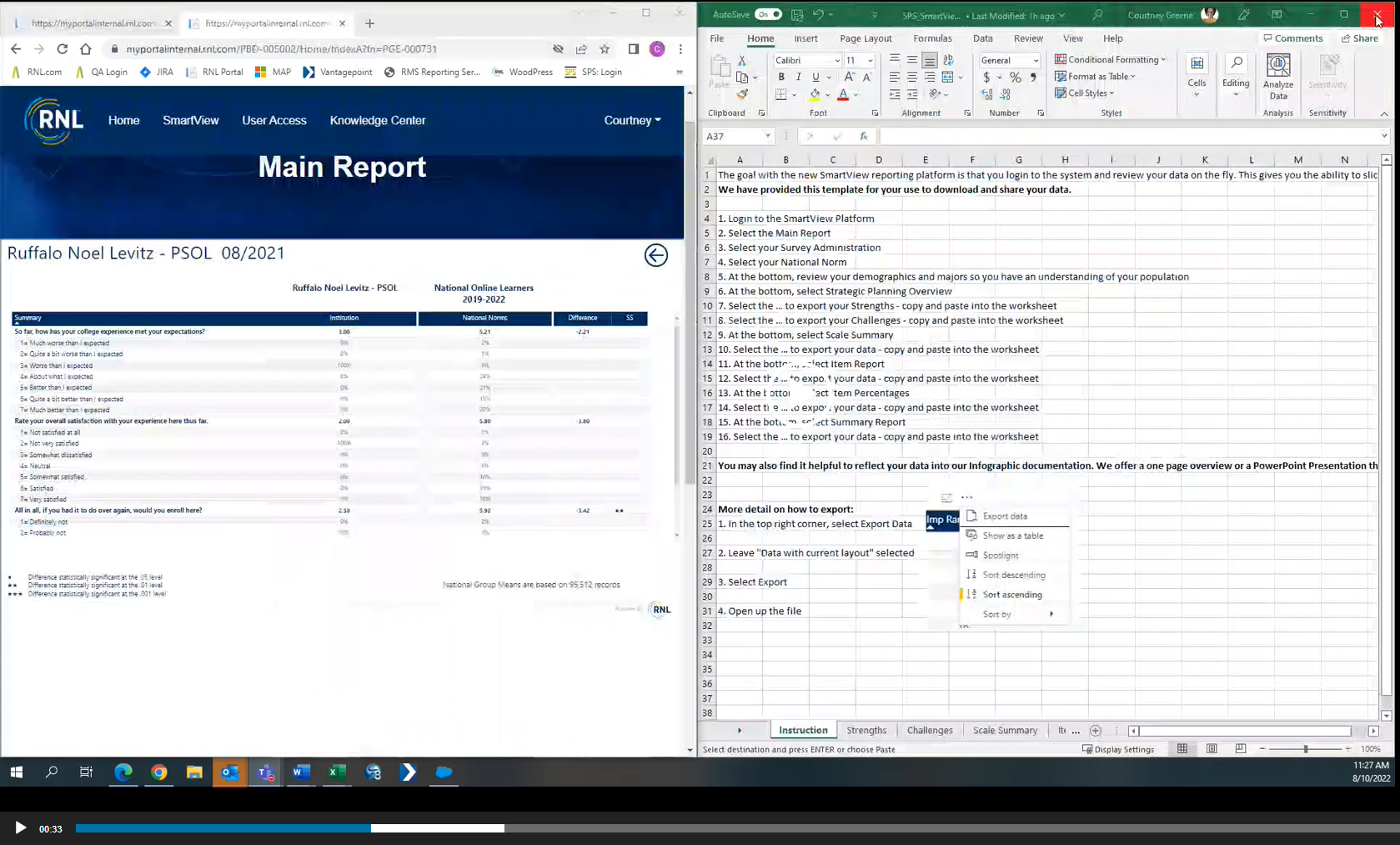Open the Format as Table dropdown

(1095, 76)
